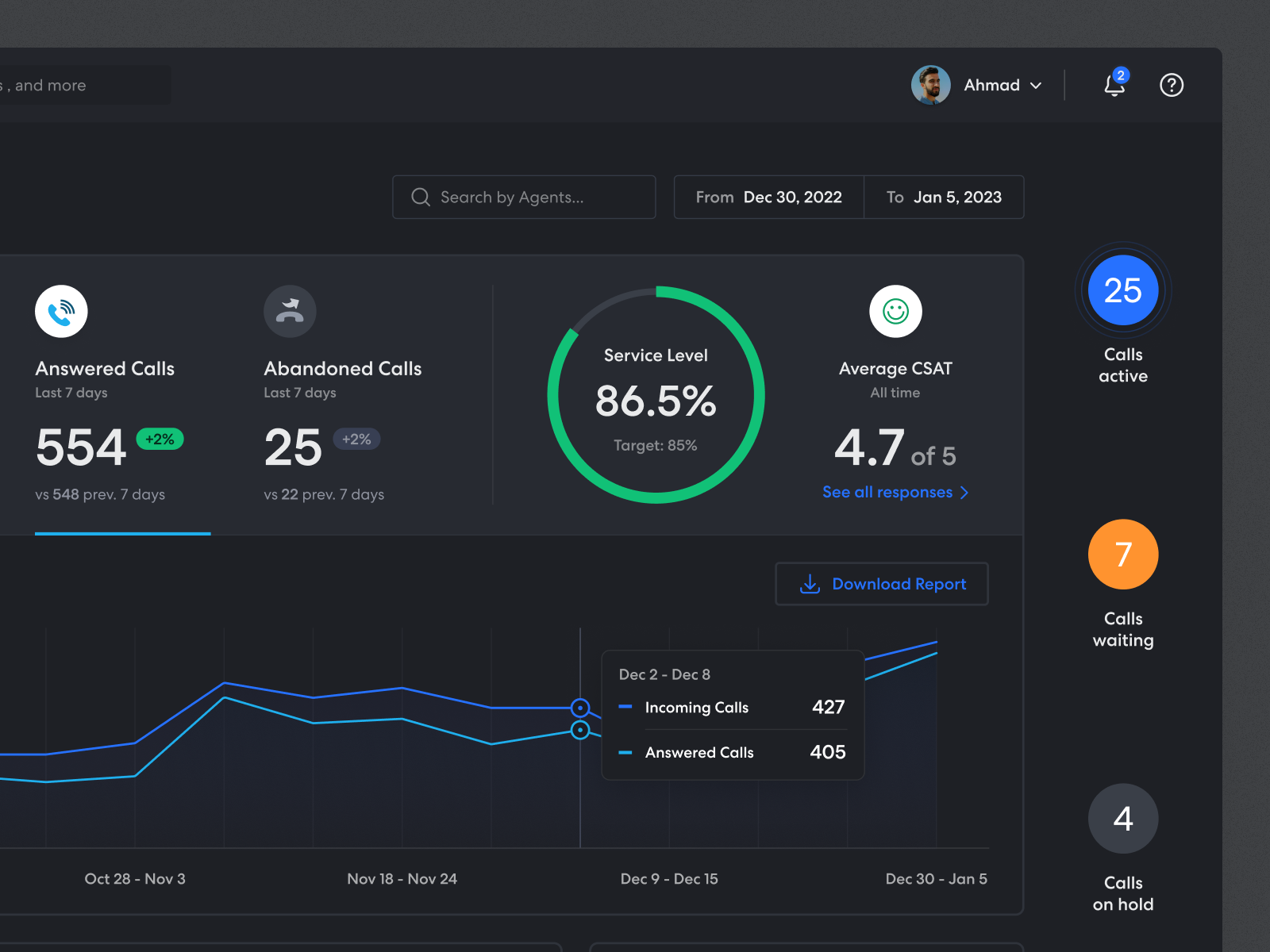Click the Answered Calls phone icon
This screenshot has height=952, width=1270.
click(61, 311)
